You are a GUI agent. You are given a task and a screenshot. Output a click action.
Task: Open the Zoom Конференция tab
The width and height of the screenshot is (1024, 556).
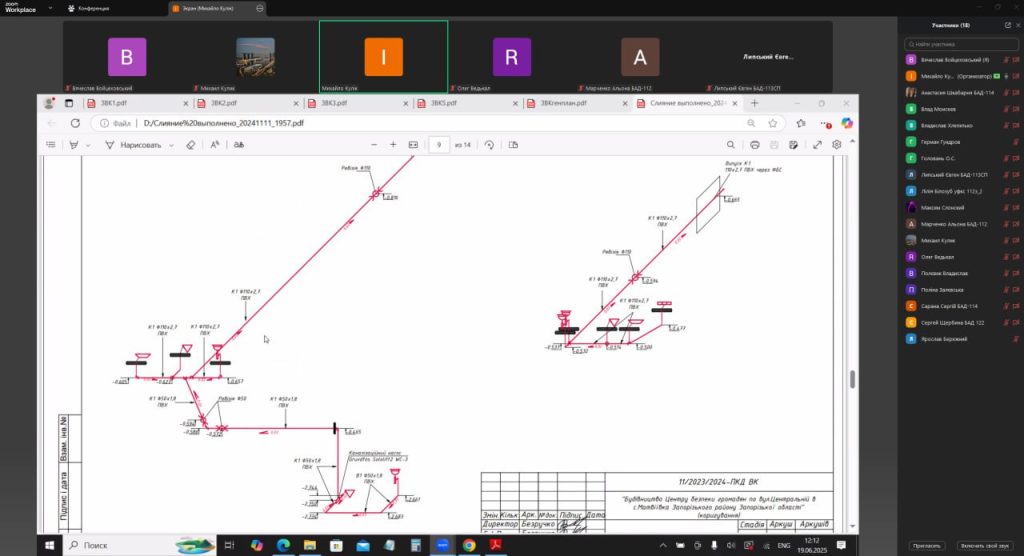(89, 8)
